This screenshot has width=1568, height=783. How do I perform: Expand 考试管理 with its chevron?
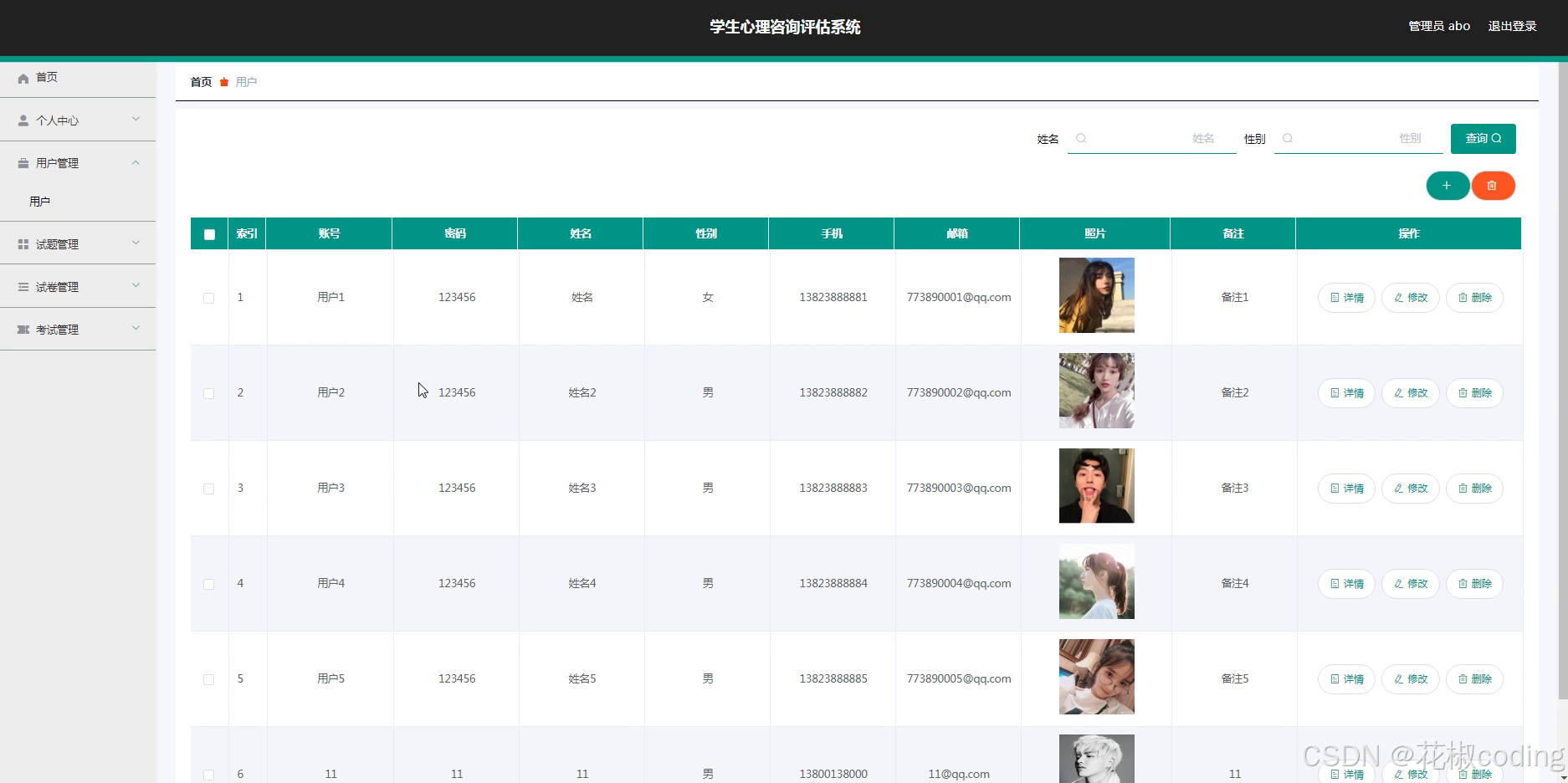point(136,329)
